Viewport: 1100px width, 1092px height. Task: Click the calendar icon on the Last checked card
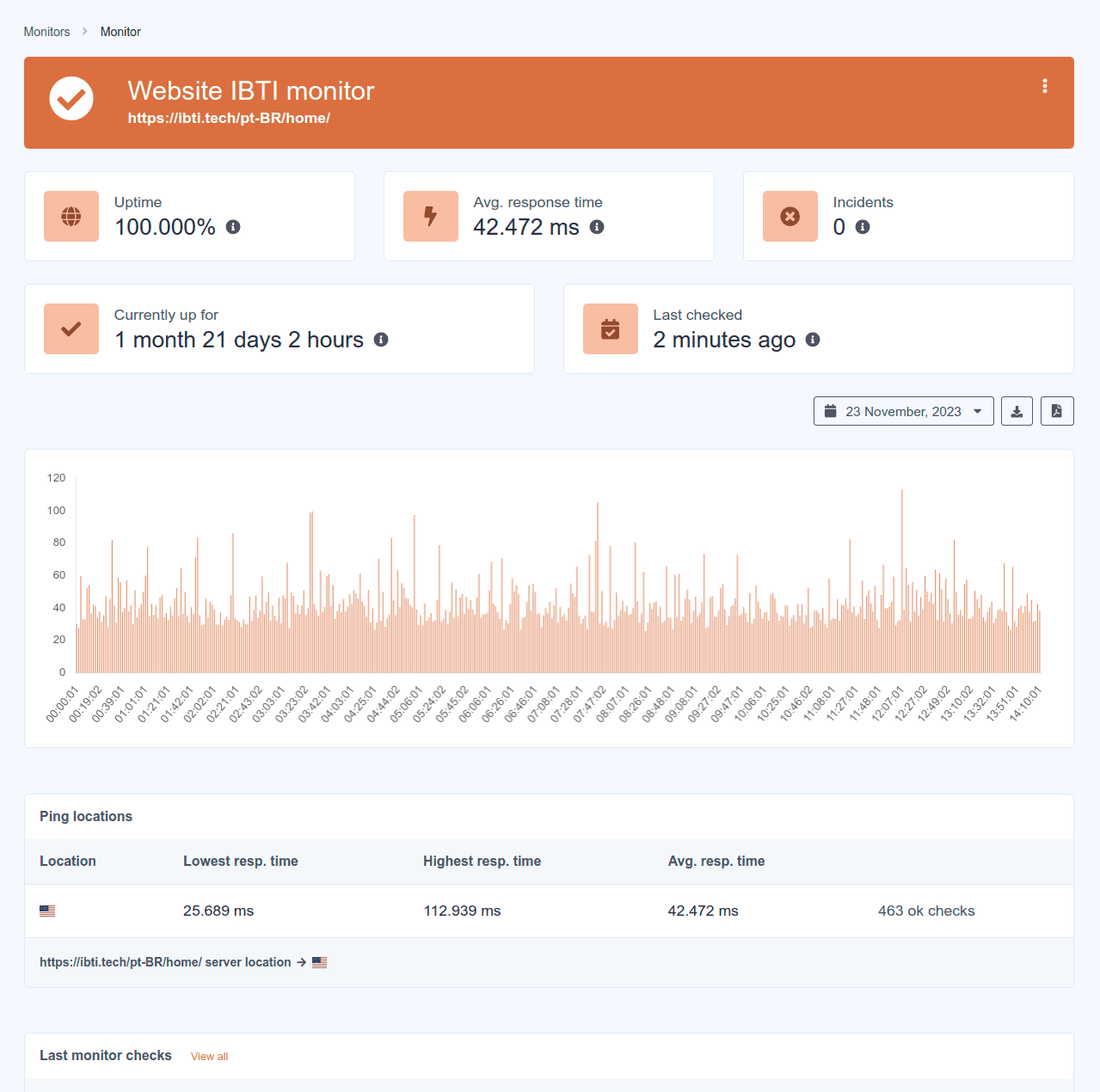[610, 328]
